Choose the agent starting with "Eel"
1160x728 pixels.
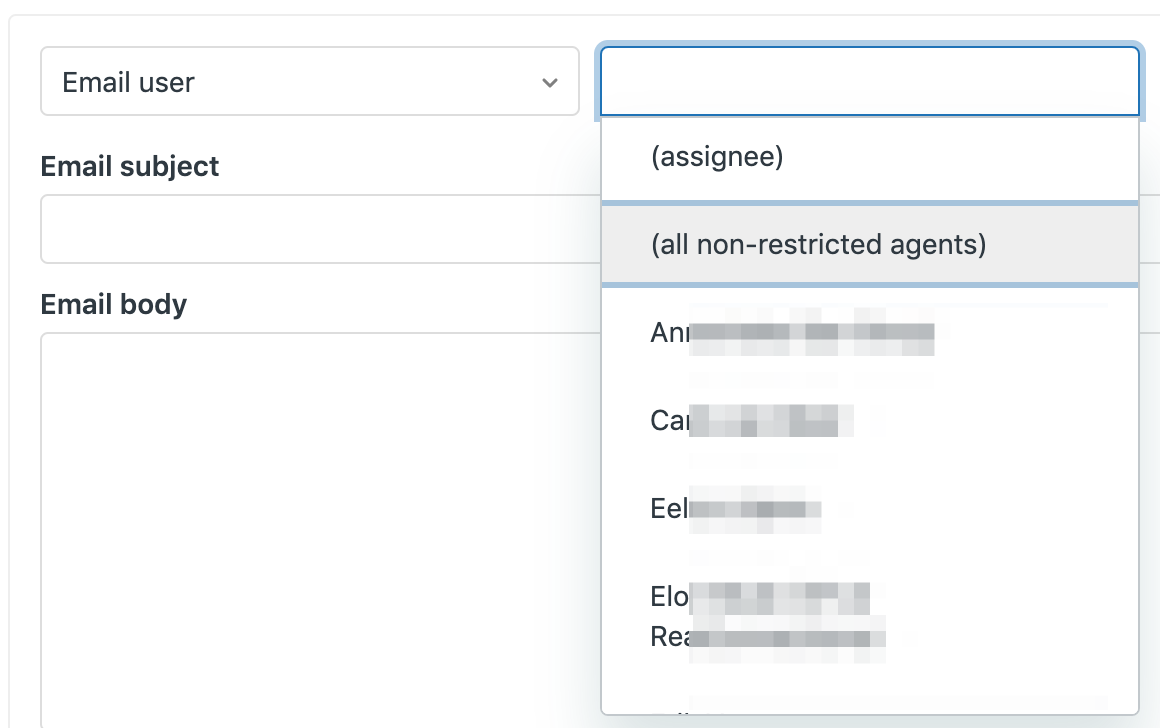pyautogui.click(x=735, y=508)
